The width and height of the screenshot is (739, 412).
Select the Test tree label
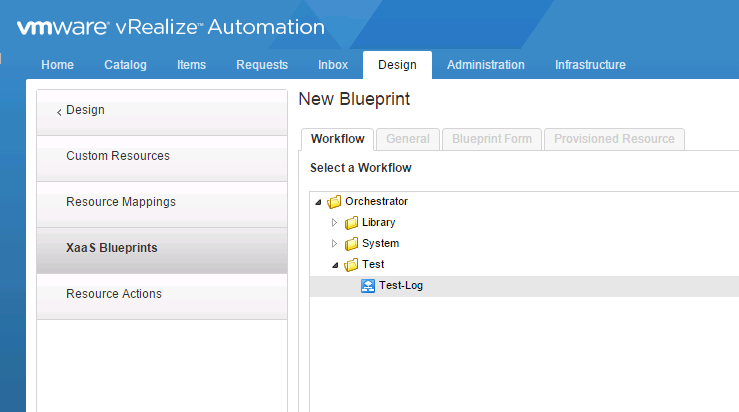pyautogui.click(x=373, y=264)
